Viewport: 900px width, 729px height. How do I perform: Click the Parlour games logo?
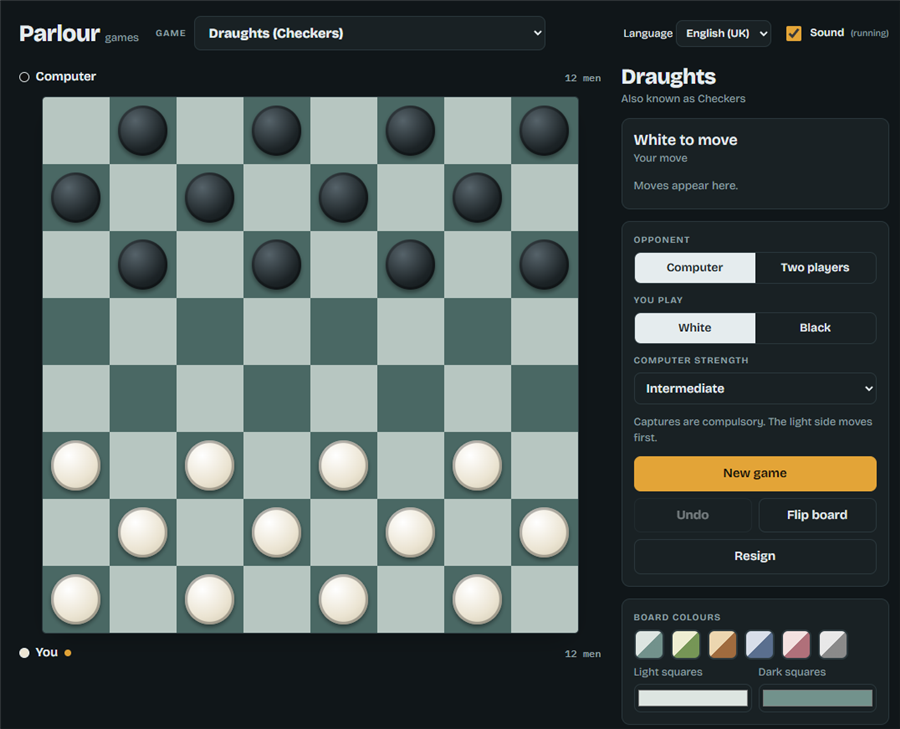tap(79, 34)
